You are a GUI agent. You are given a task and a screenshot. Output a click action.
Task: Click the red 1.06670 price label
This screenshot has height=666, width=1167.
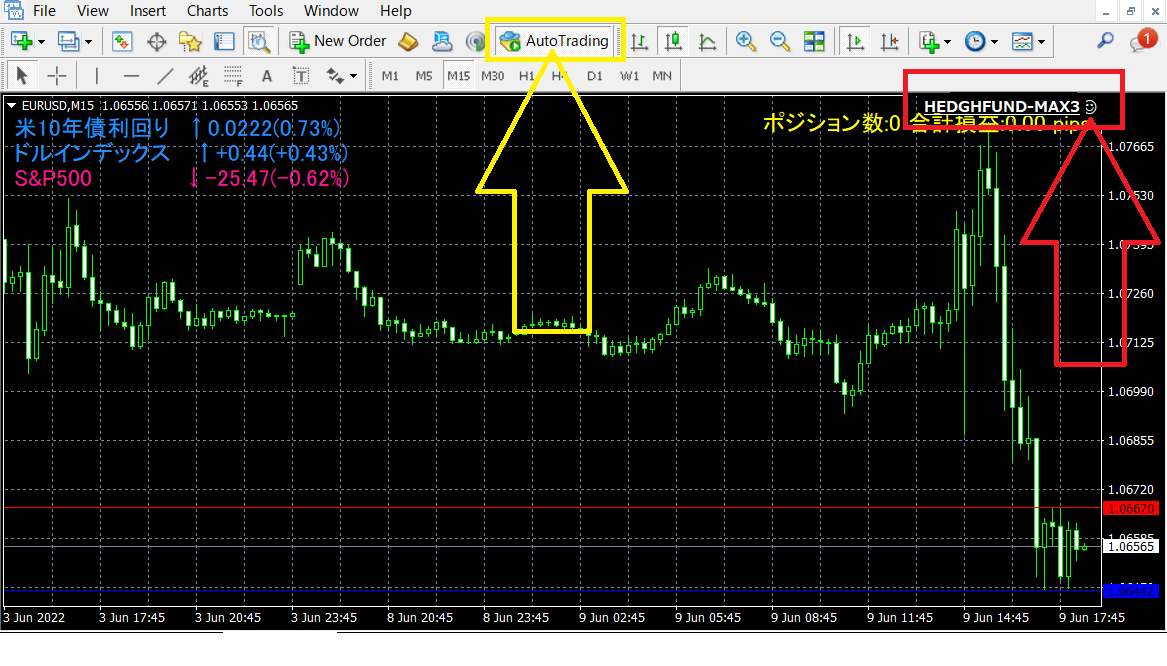pos(1131,508)
